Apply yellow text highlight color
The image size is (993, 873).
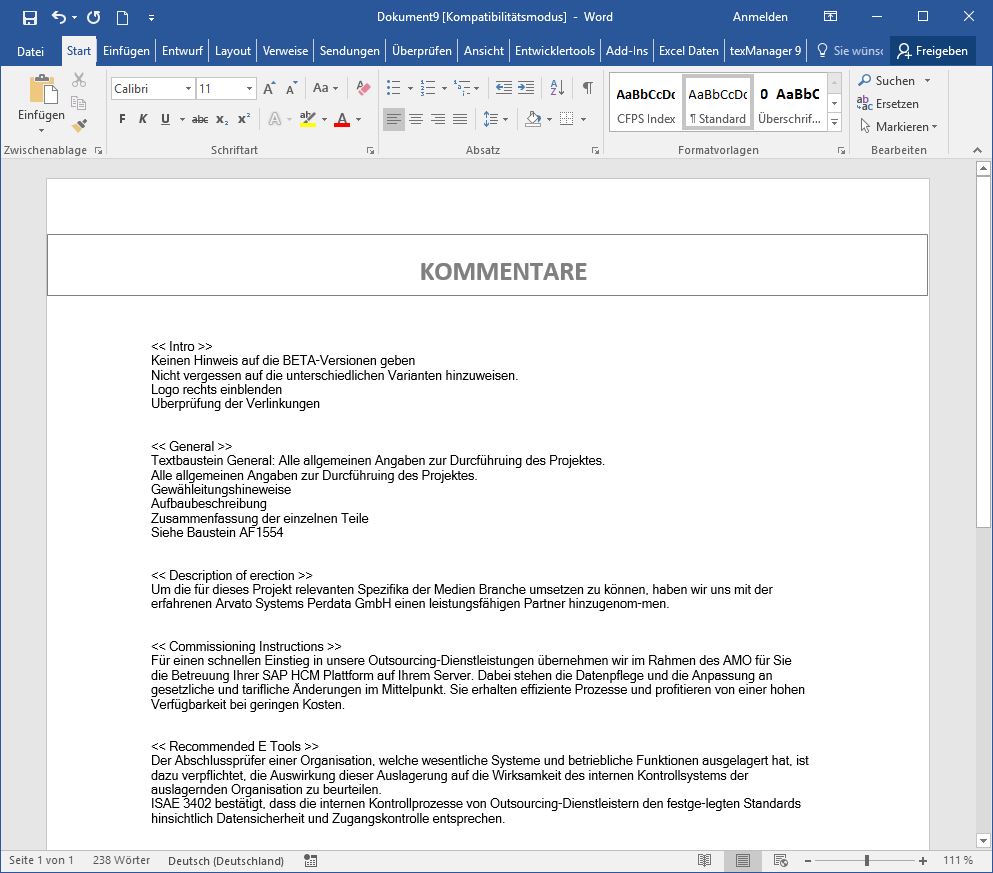point(308,119)
